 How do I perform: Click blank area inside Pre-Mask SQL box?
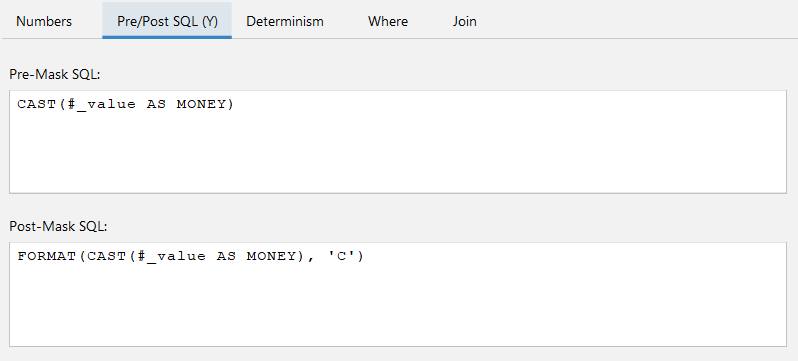pos(398,153)
